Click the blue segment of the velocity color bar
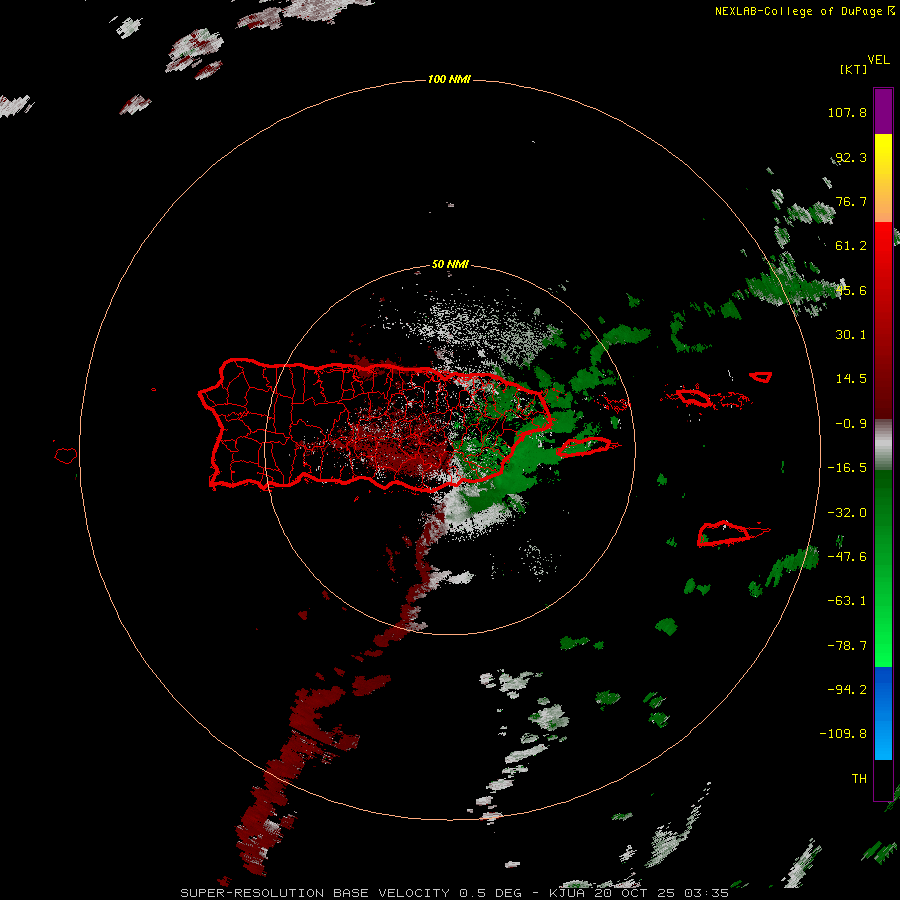The image size is (900, 900). pyautogui.click(x=883, y=713)
